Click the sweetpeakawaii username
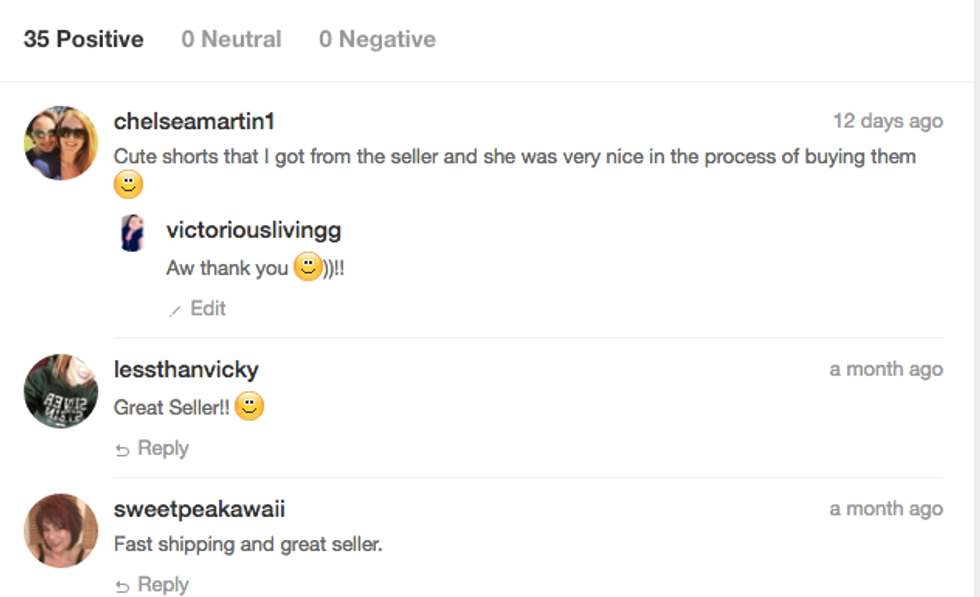Viewport: 980px width, 597px height. click(199, 509)
